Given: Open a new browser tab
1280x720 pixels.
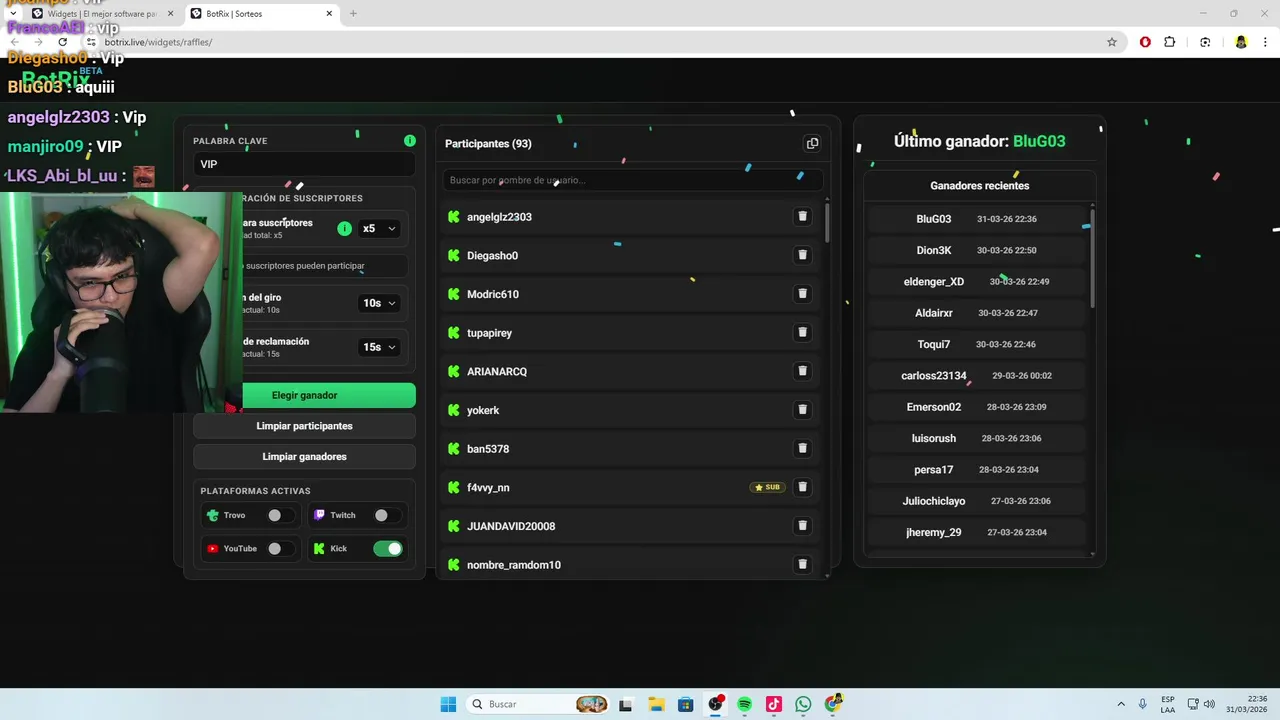Looking at the screenshot, I should click(x=353, y=14).
